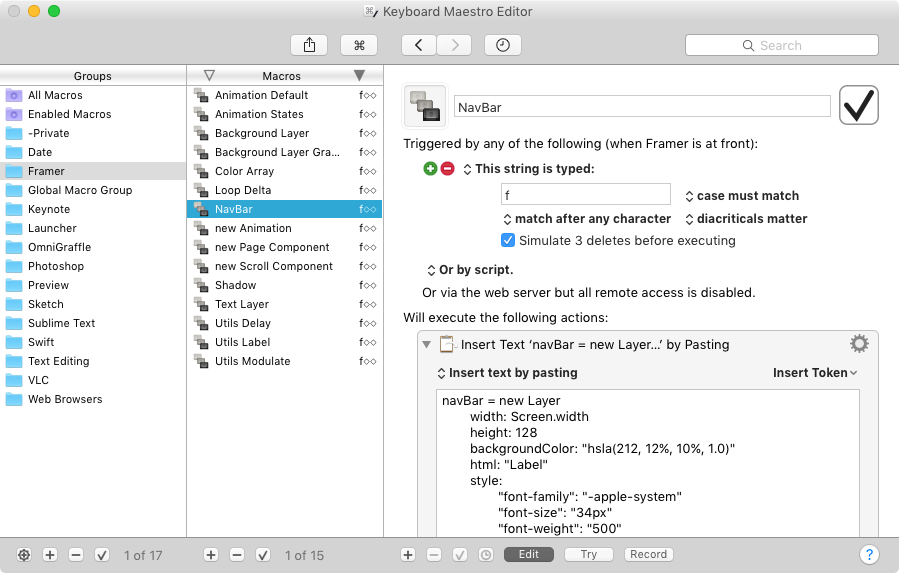
Task: Select the Loop Delta macro
Action: pyautogui.click(x=285, y=190)
